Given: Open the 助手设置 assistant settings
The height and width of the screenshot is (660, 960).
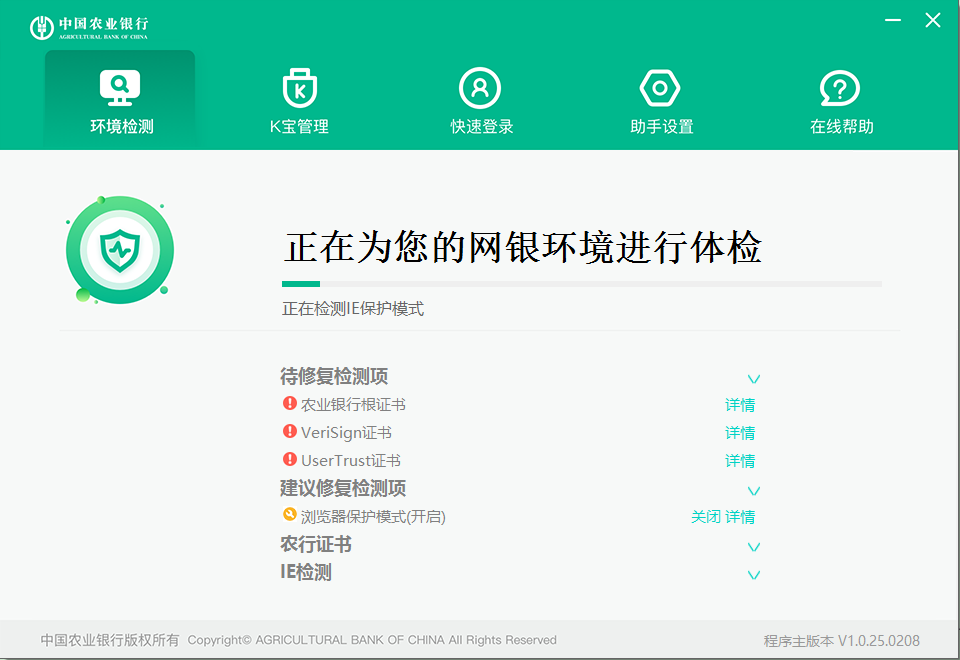Looking at the screenshot, I should tap(659, 97).
